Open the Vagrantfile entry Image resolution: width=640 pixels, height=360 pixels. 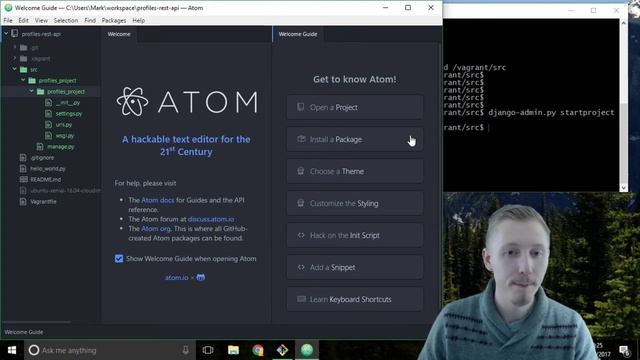[x=43, y=202]
